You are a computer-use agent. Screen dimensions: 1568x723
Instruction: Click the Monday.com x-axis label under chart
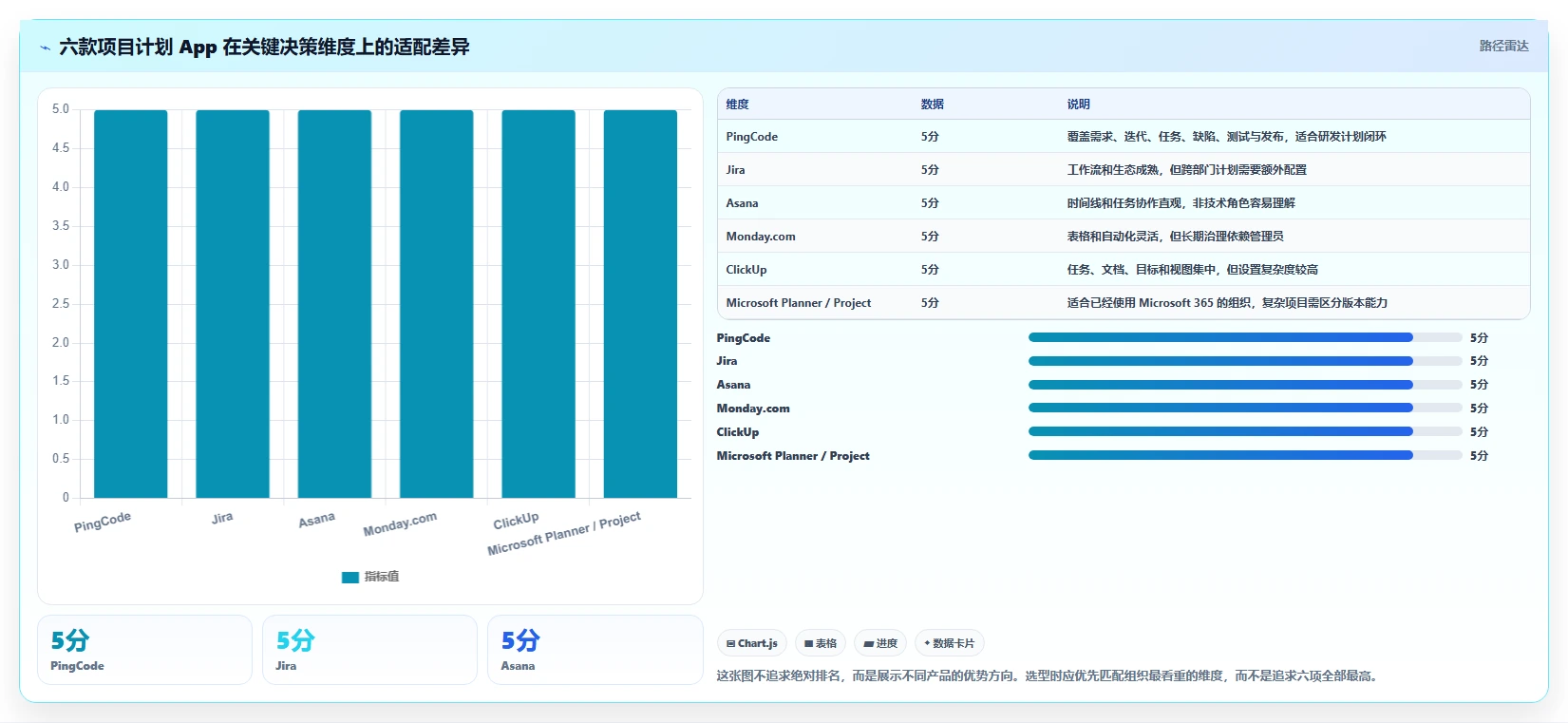click(x=400, y=523)
